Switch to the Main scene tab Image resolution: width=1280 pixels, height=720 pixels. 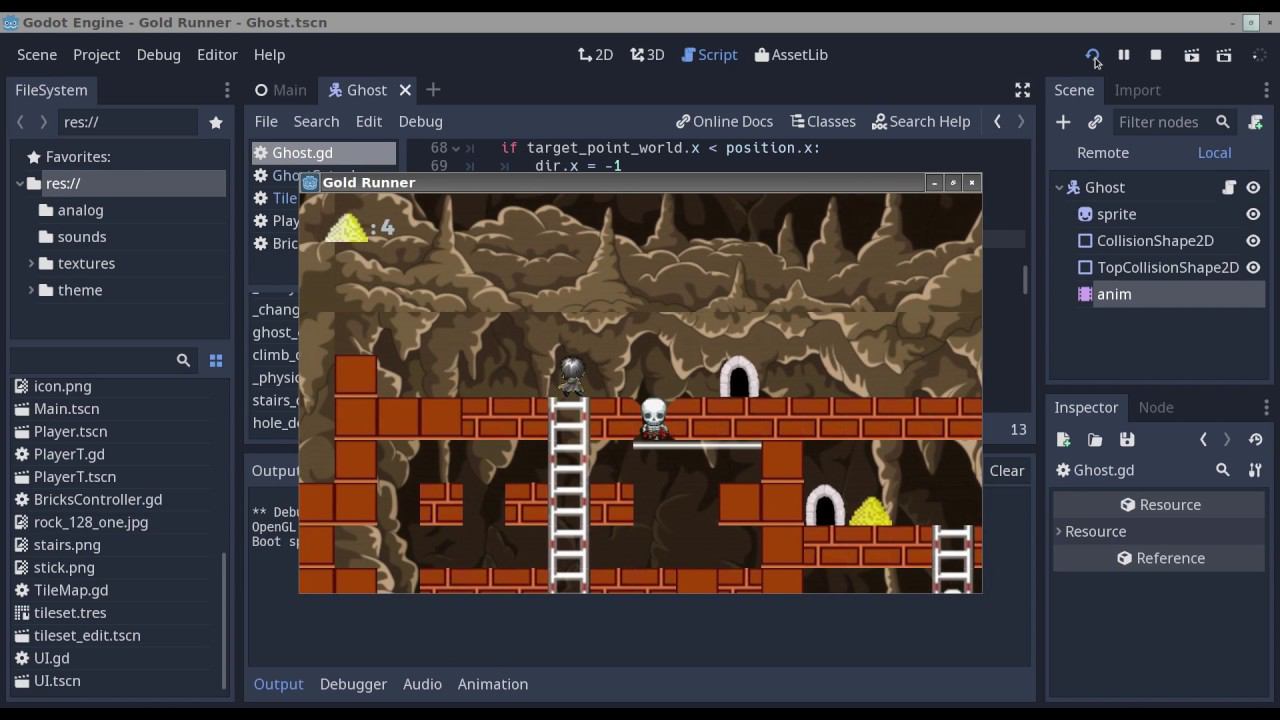pos(280,90)
